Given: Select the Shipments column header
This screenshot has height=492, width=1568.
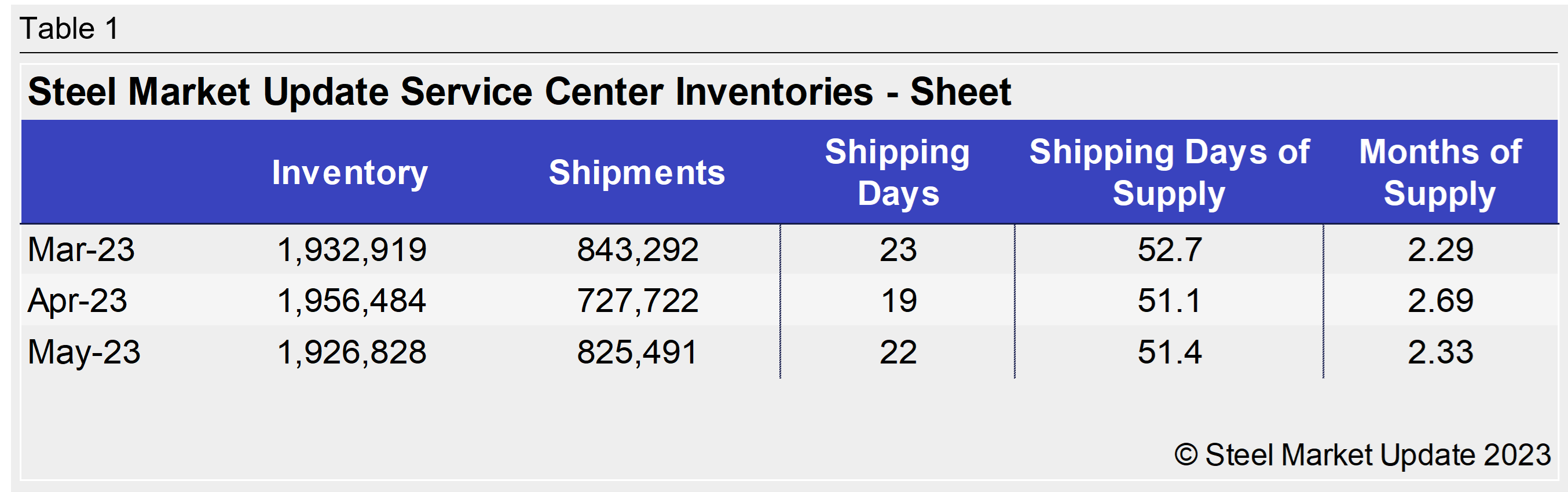Looking at the screenshot, I should (x=637, y=172).
